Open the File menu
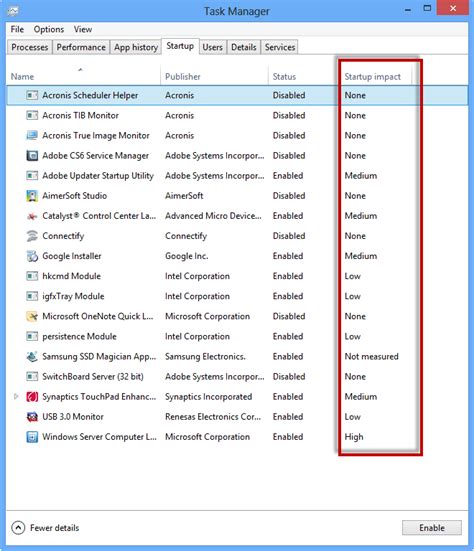Viewport: 474px width, 551px height. pyautogui.click(x=17, y=29)
